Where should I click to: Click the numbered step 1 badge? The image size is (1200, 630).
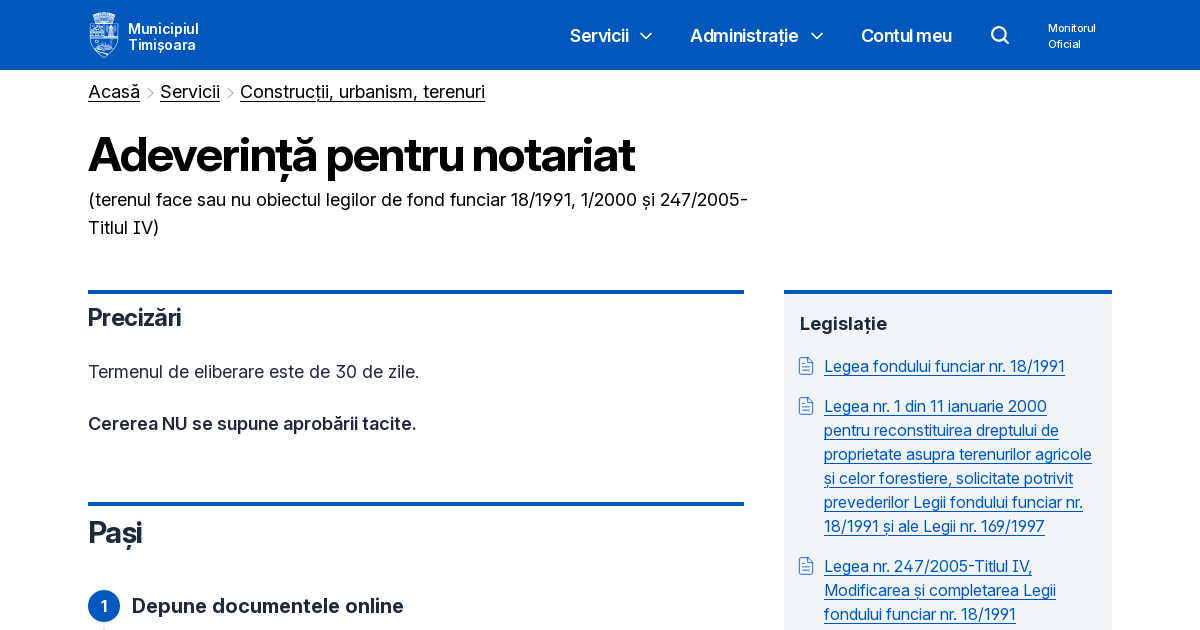pyautogui.click(x=104, y=606)
